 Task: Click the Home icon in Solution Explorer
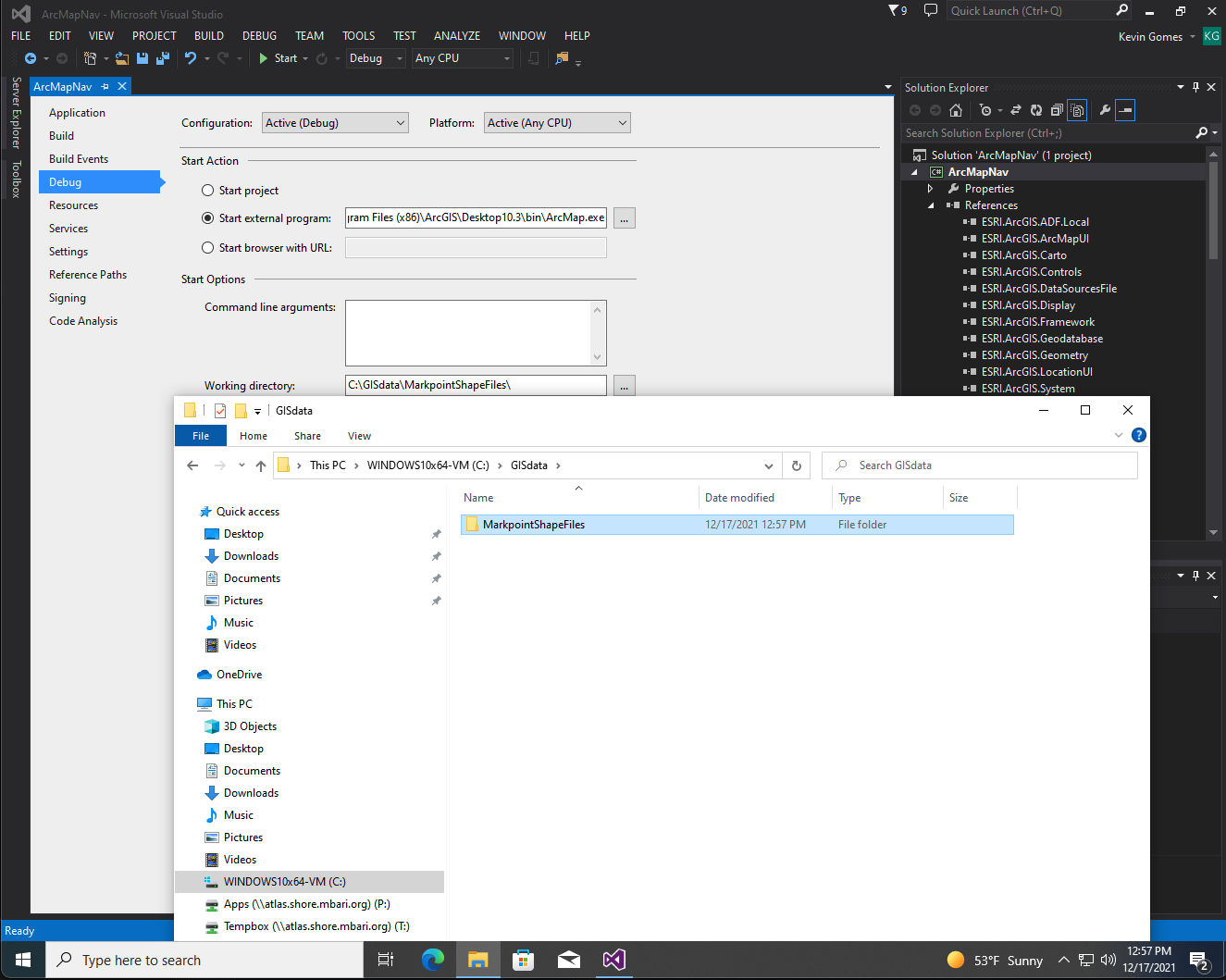coord(956,110)
